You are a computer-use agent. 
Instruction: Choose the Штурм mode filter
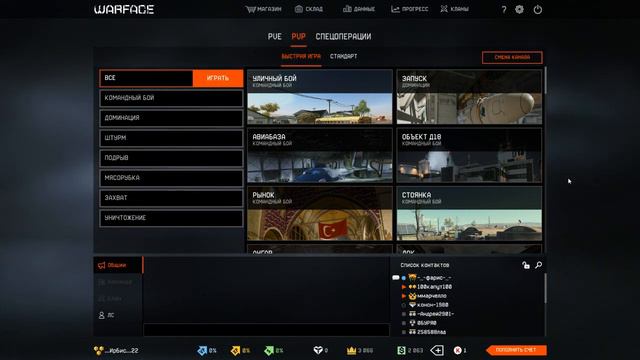click(171, 138)
